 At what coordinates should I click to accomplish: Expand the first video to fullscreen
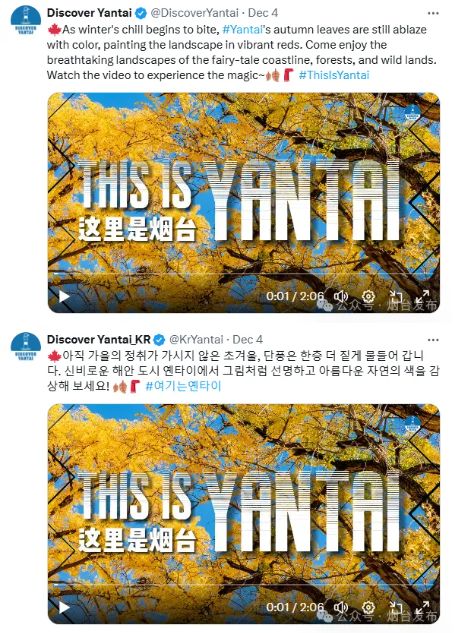[x=422, y=297]
